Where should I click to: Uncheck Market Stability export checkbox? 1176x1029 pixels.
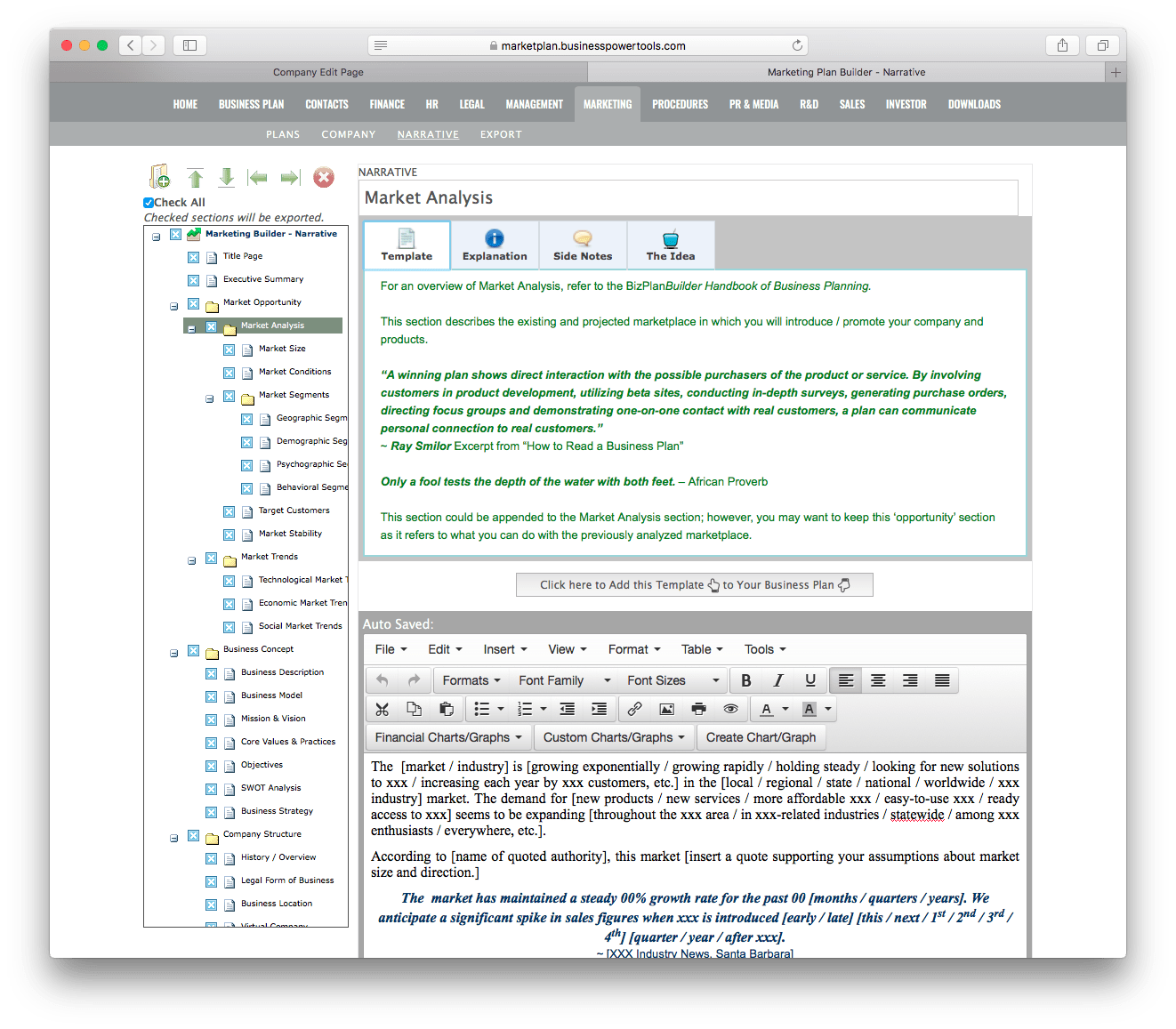[x=229, y=535]
